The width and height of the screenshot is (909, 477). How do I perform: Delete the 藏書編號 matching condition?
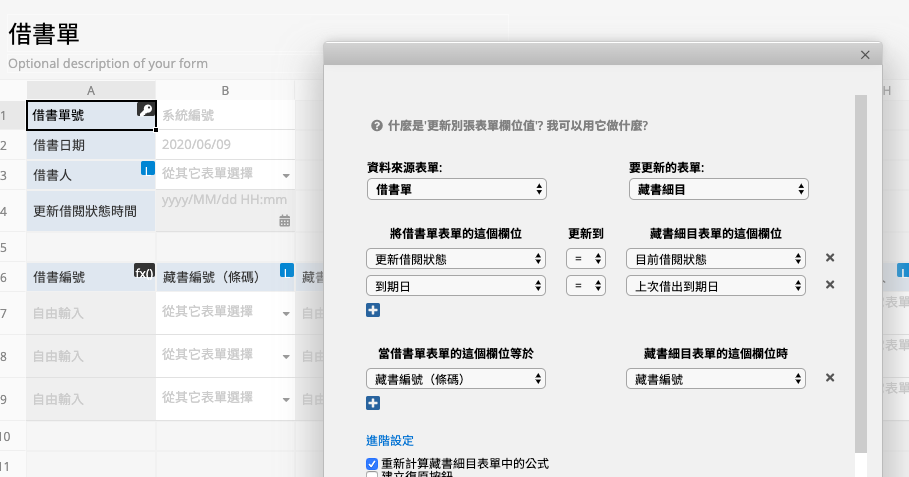coord(829,378)
